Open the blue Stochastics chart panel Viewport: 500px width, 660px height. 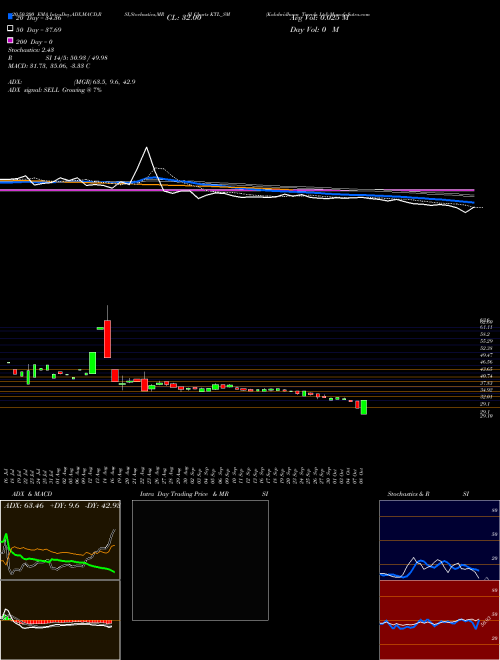click(x=439, y=540)
